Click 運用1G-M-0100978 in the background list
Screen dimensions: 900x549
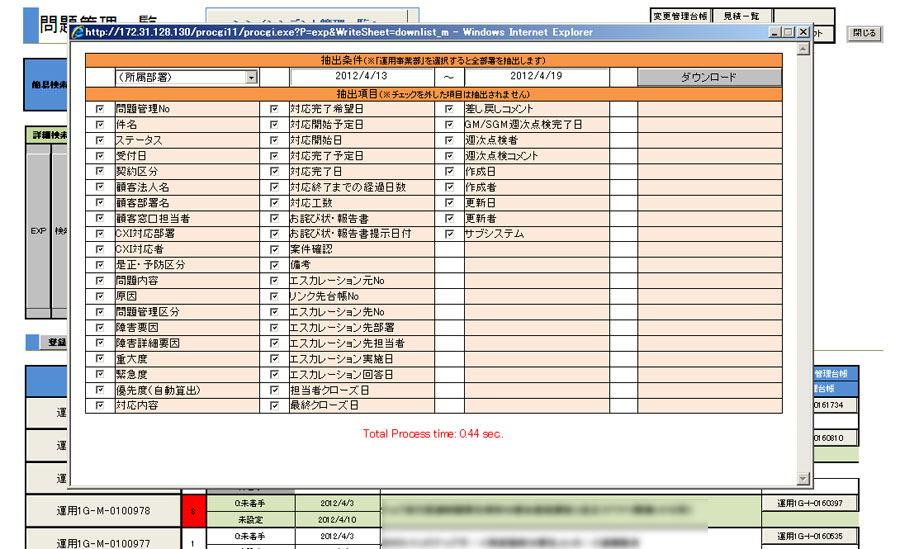(x=103, y=511)
